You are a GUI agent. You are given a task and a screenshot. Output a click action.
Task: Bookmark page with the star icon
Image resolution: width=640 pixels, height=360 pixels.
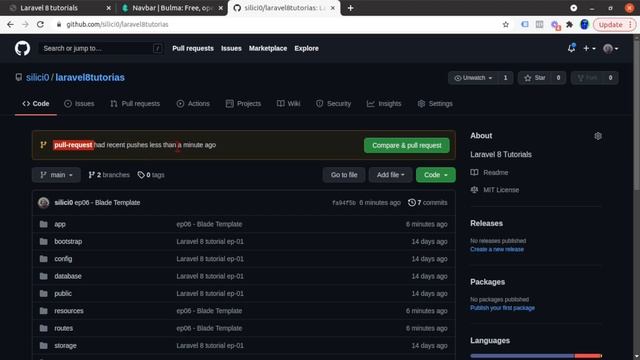tap(506, 24)
